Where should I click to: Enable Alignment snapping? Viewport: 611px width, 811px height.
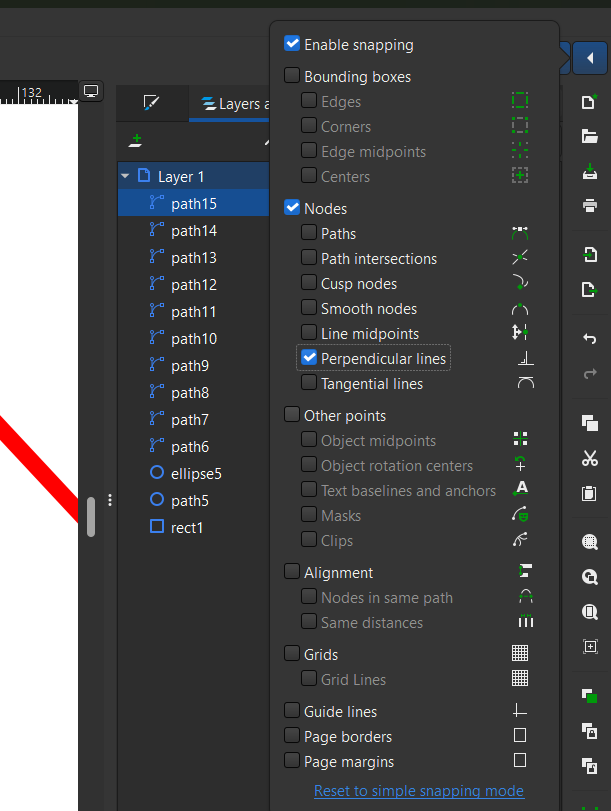pos(292,572)
